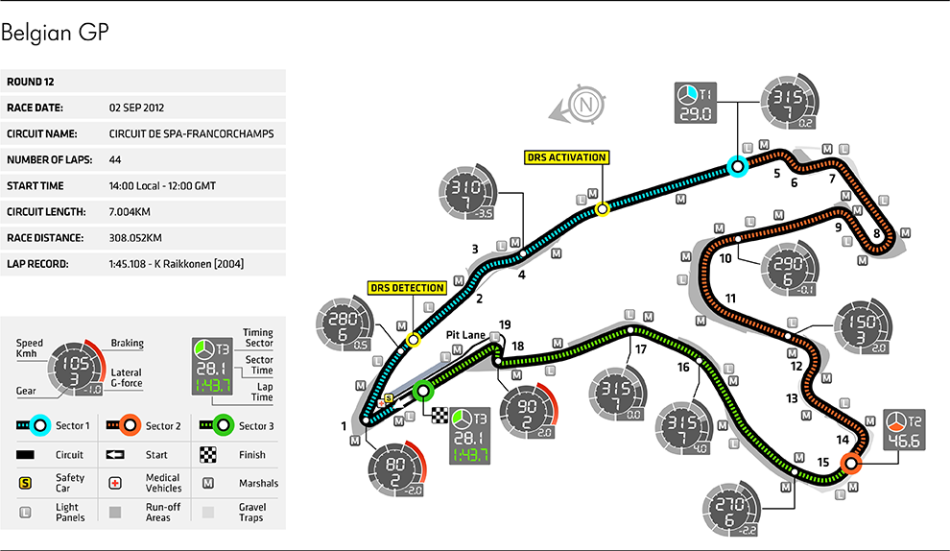
Task: Click the Sector 1 cyan legend marker
Action: click(x=40, y=426)
